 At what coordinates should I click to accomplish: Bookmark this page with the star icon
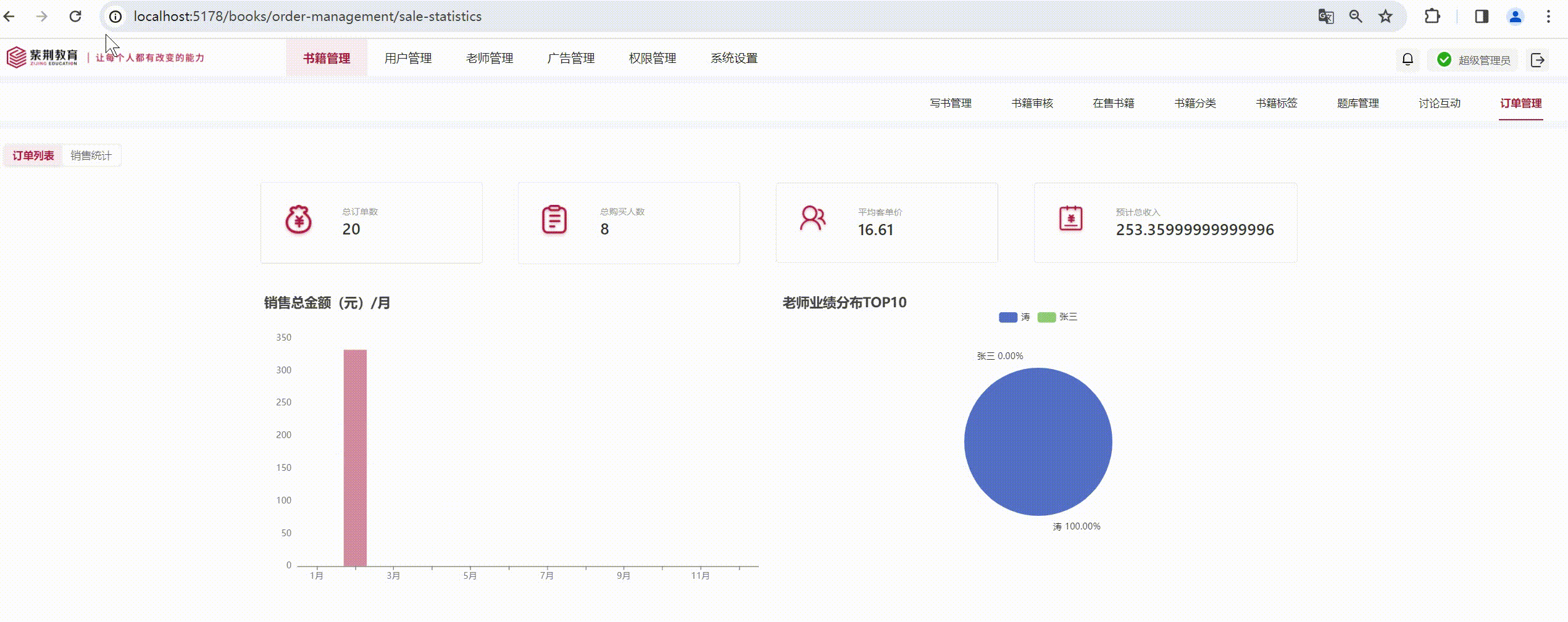(x=1385, y=17)
